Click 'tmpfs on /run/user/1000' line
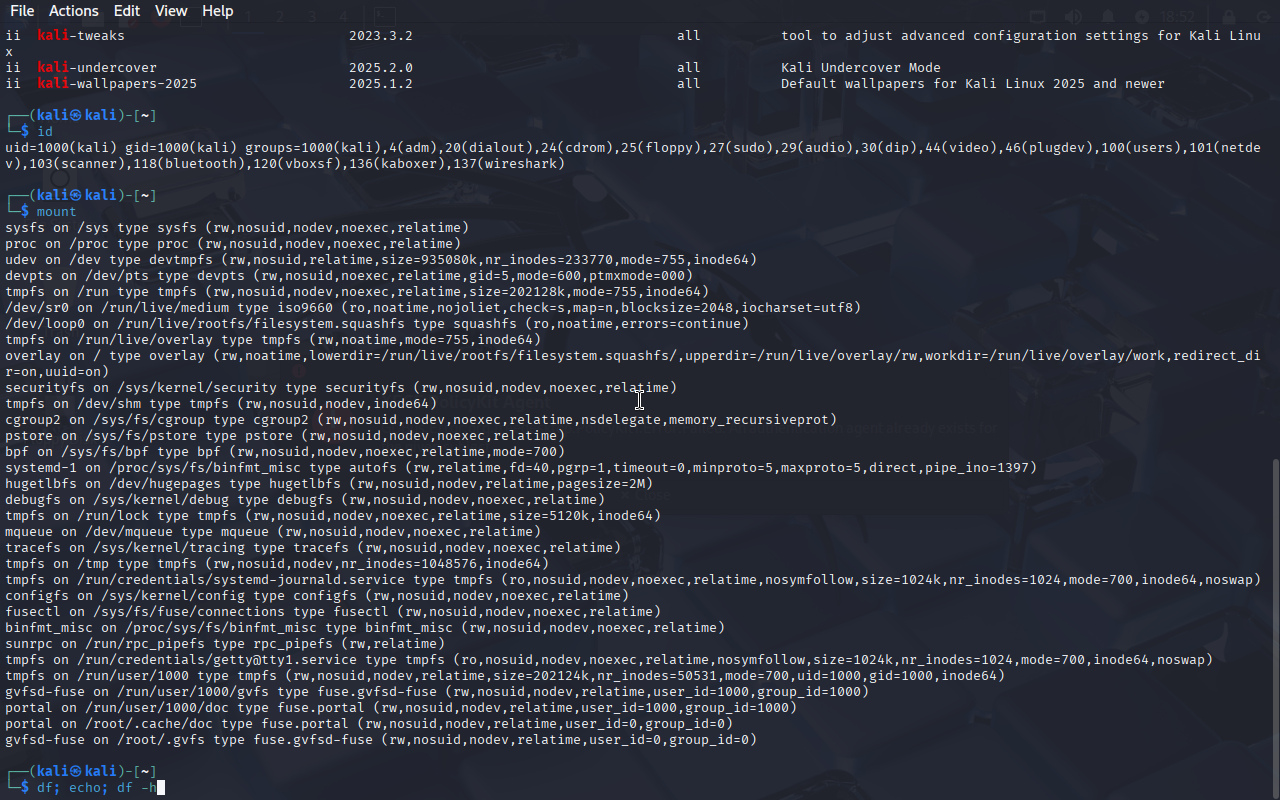The image size is (1280, 800). tap(505, 676)
